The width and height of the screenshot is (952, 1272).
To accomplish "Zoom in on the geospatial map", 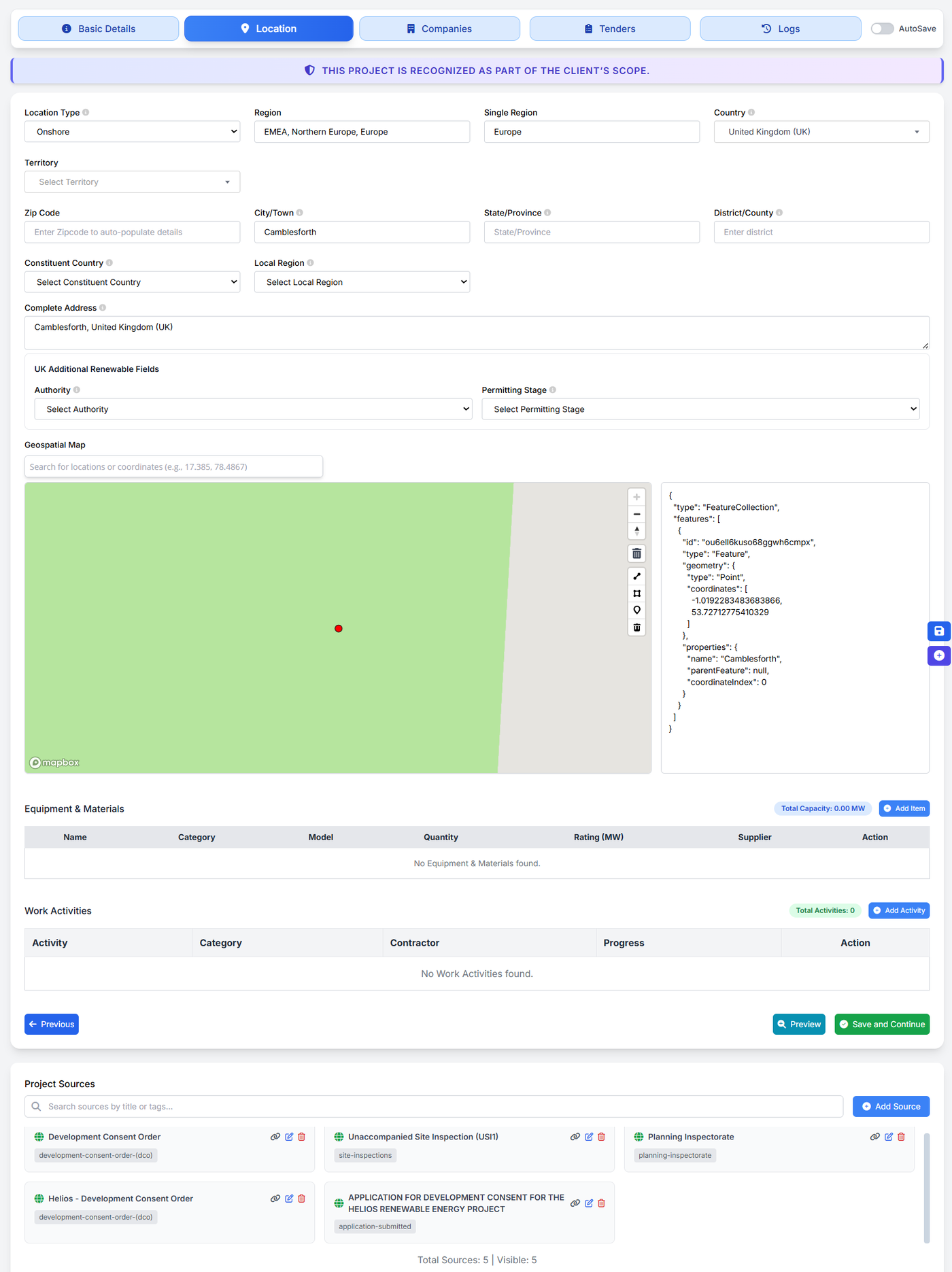I will click(x=636, y=497).
